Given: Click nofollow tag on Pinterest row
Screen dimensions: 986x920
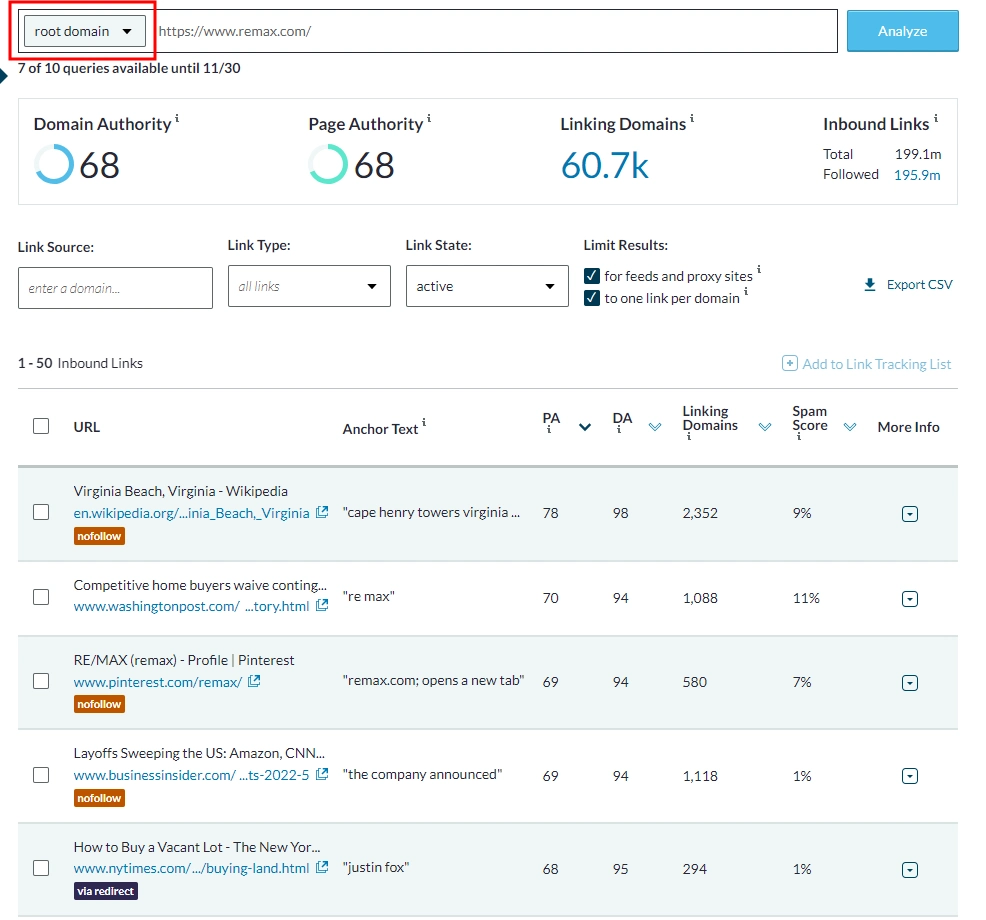Looking at the screenshot, I should point(99,704).
